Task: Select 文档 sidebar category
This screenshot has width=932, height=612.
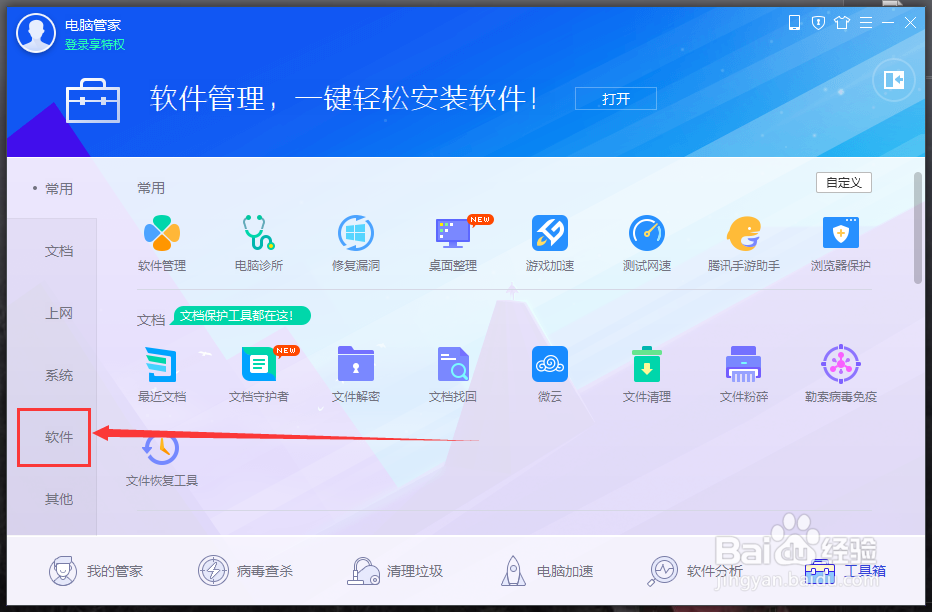Action: [59, 251]
